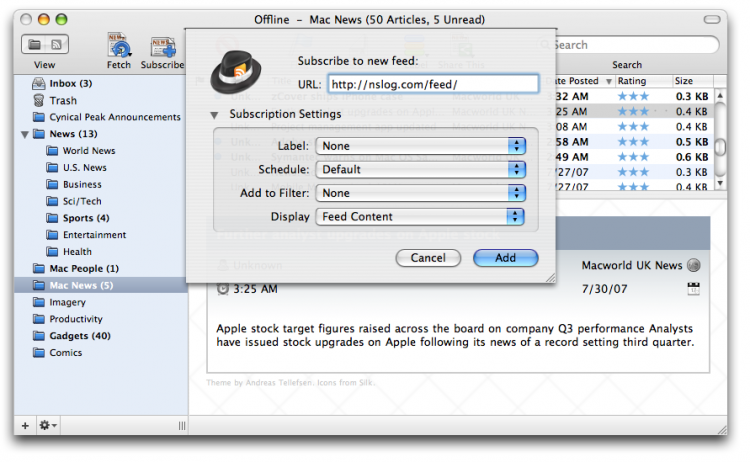Click the Add button
The width and height of the screenshot is (750, 462).
tap(506, 258)
